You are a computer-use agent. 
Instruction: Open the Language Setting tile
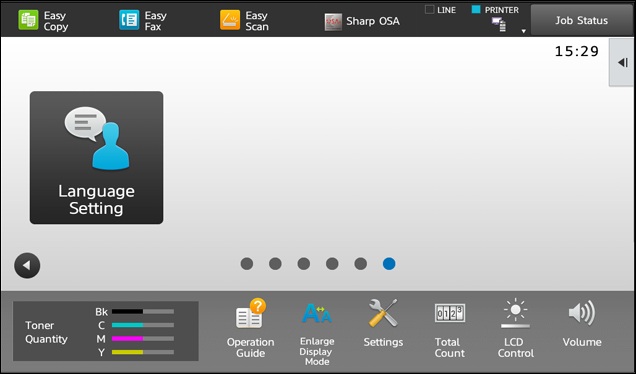click(97, 157)
